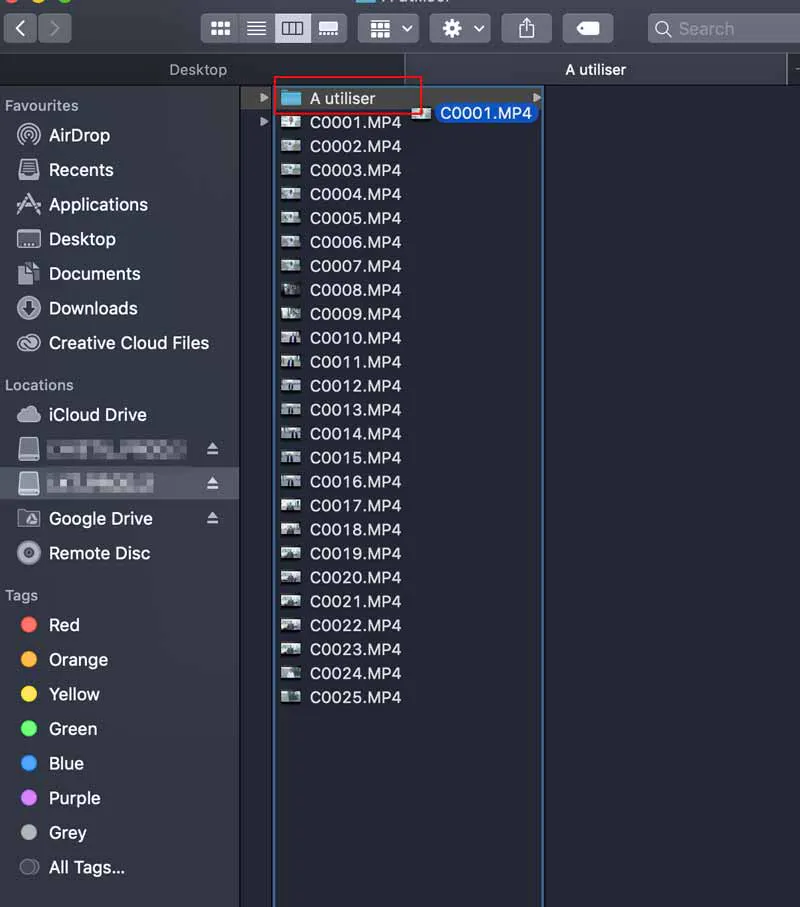Select file C0011.MP4
Screen dimensions: 800x907
tap(355, 362)
